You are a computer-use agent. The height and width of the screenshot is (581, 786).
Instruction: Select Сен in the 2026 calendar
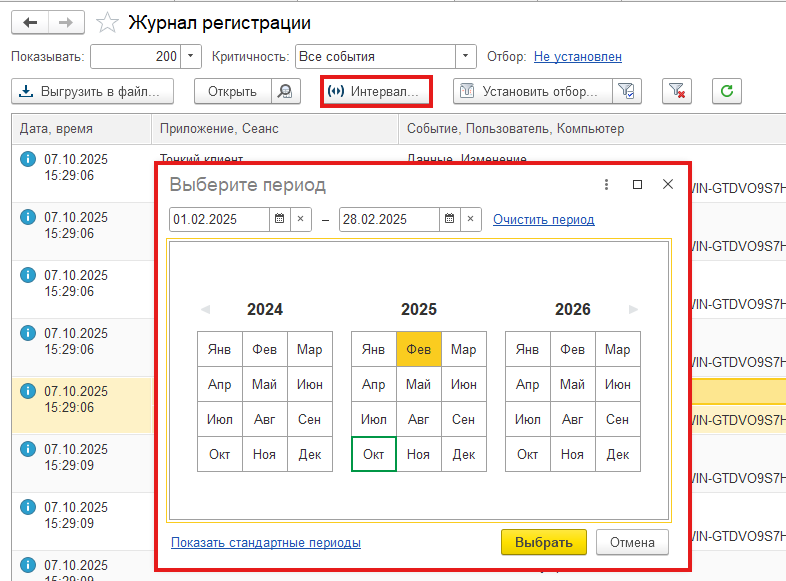pyautogui.click(x=618, y=419)
